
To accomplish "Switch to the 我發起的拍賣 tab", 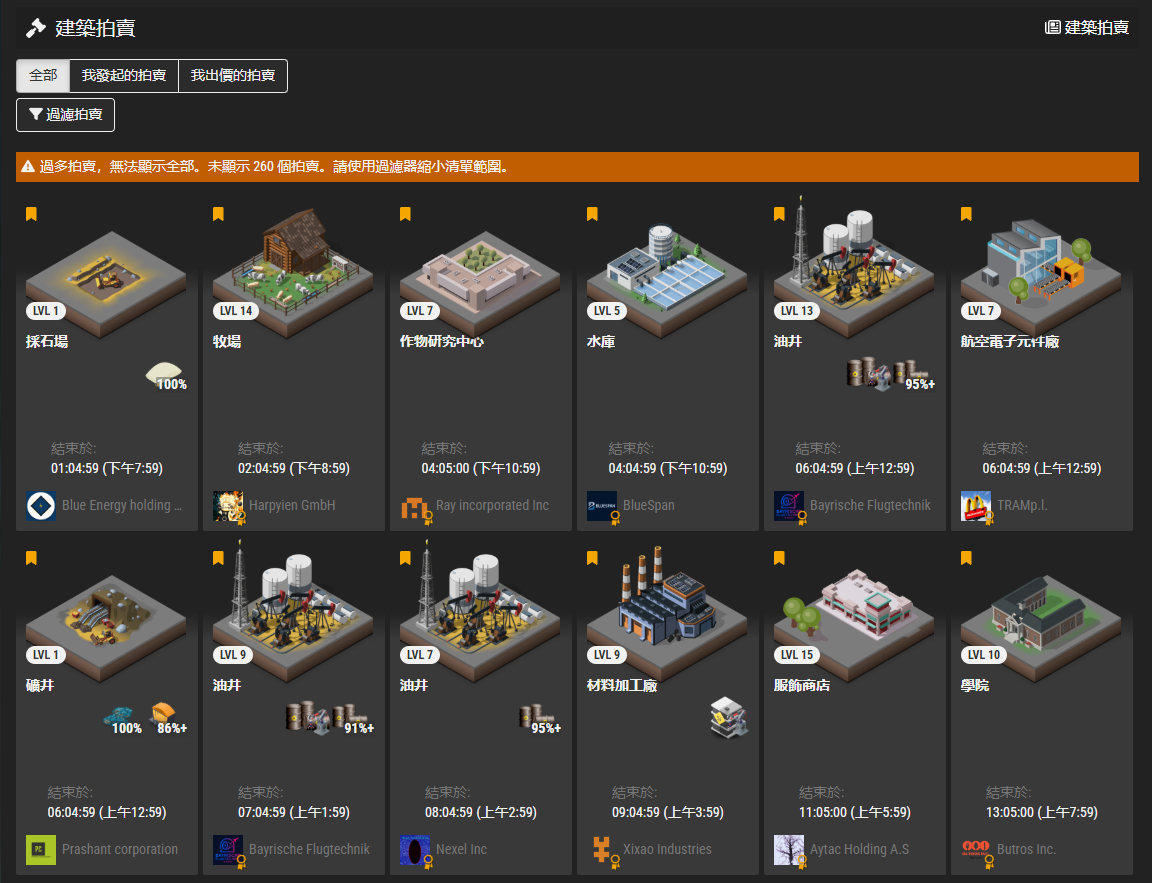I will pyautogui.click(x=124, y=76).
